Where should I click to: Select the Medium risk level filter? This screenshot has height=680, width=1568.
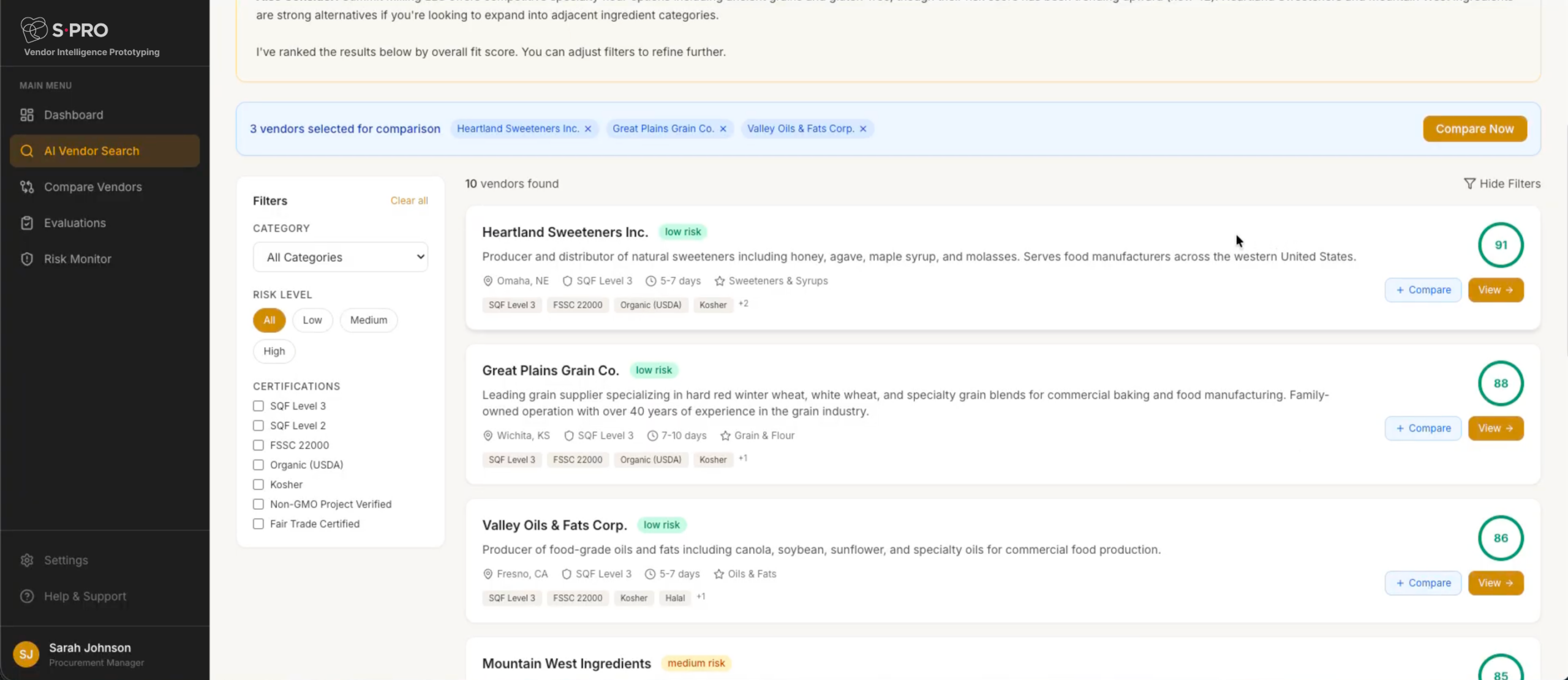pos(368,320)
